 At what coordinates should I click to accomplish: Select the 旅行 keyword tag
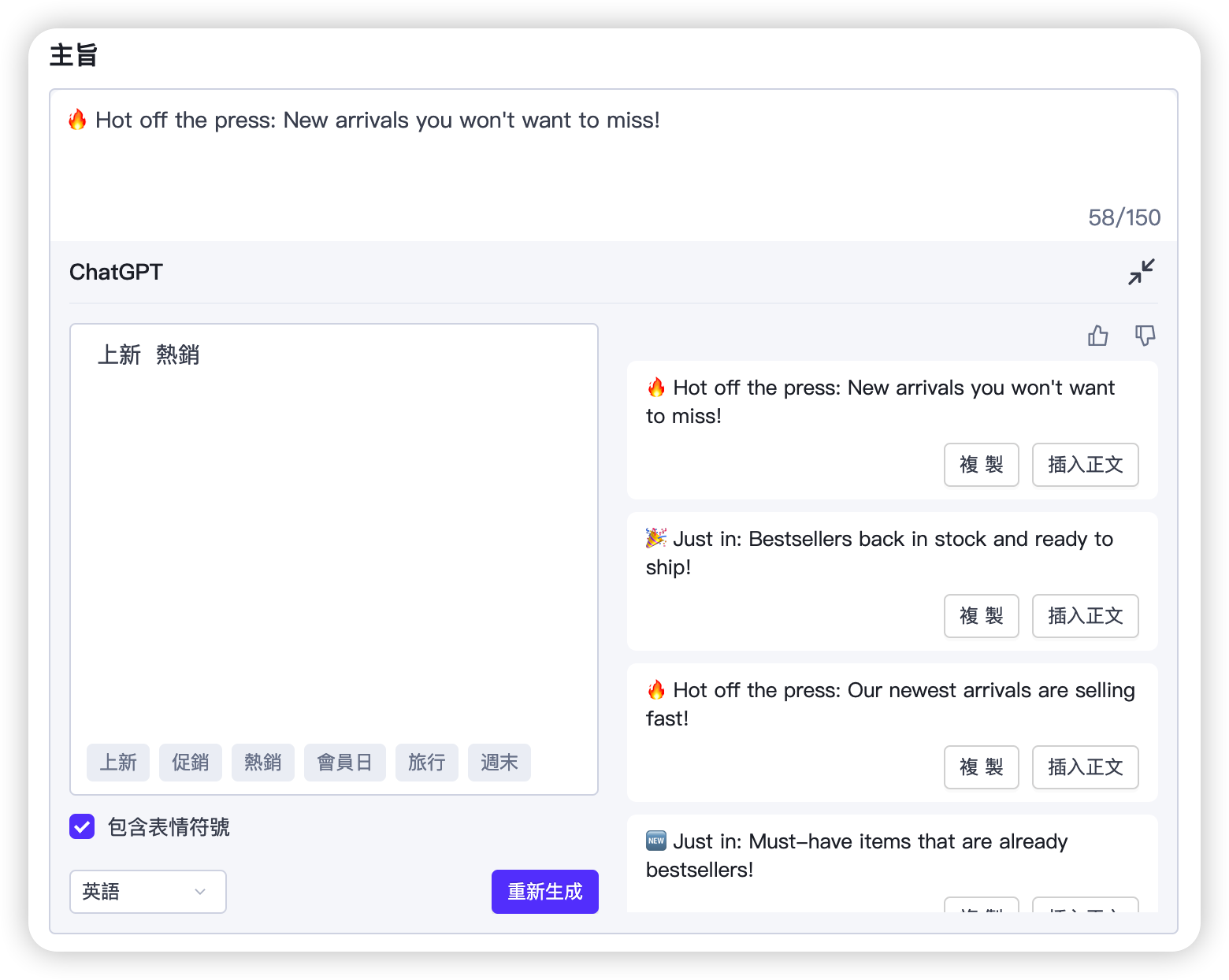(427, 763)
